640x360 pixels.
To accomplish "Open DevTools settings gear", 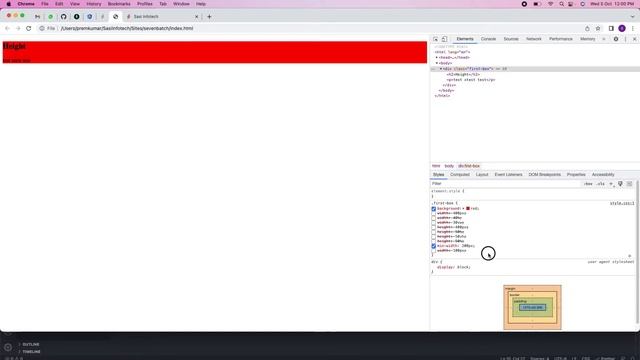I will [x=616, y=39].
